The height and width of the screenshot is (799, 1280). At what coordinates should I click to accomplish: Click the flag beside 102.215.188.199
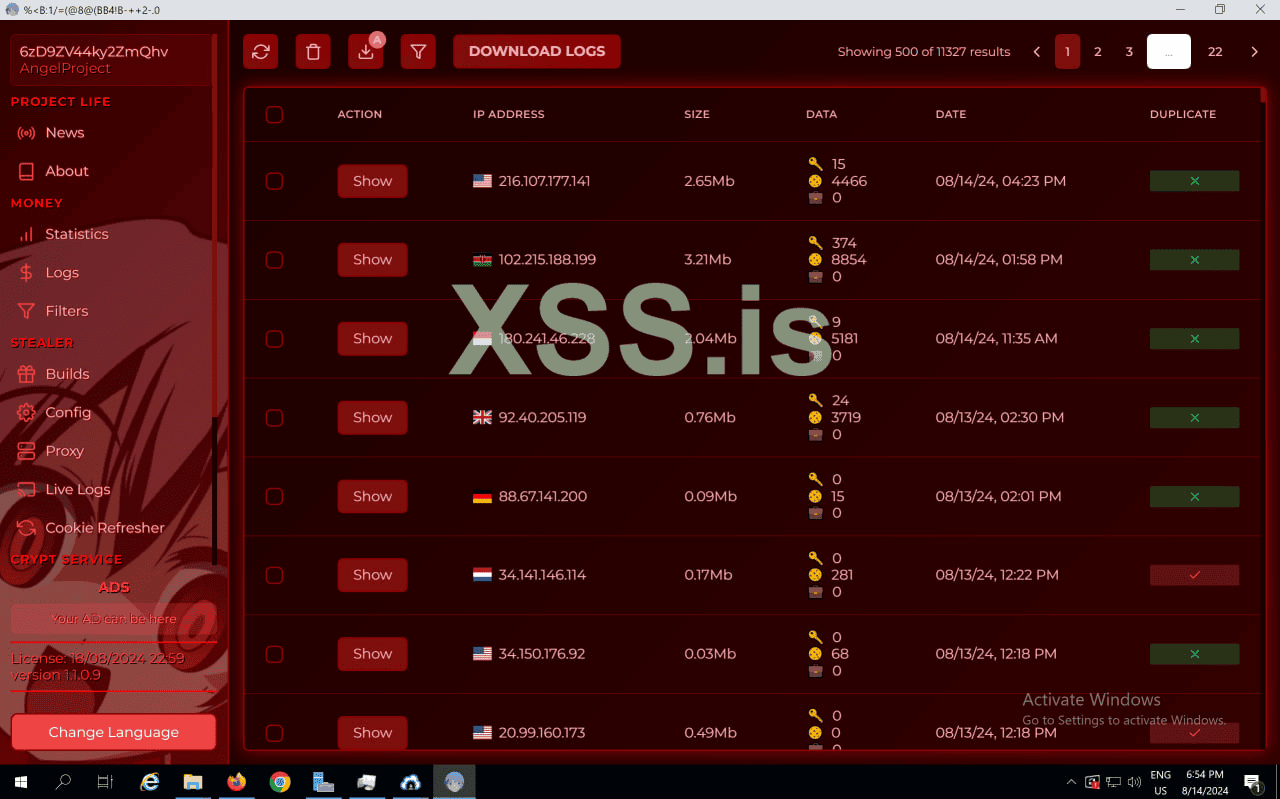[x=482, y=260]
